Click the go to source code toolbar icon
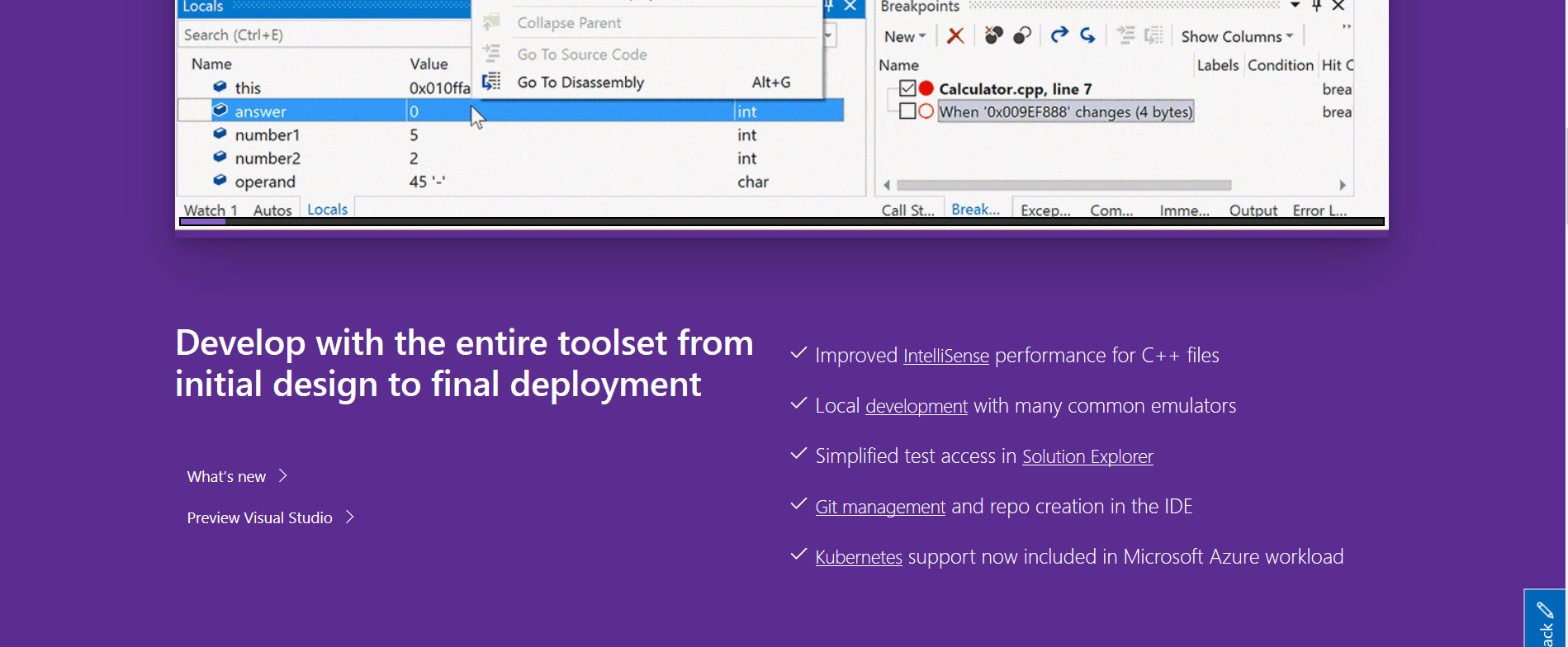Screen dimensions: 1568x647 [x=1125, y=35]
